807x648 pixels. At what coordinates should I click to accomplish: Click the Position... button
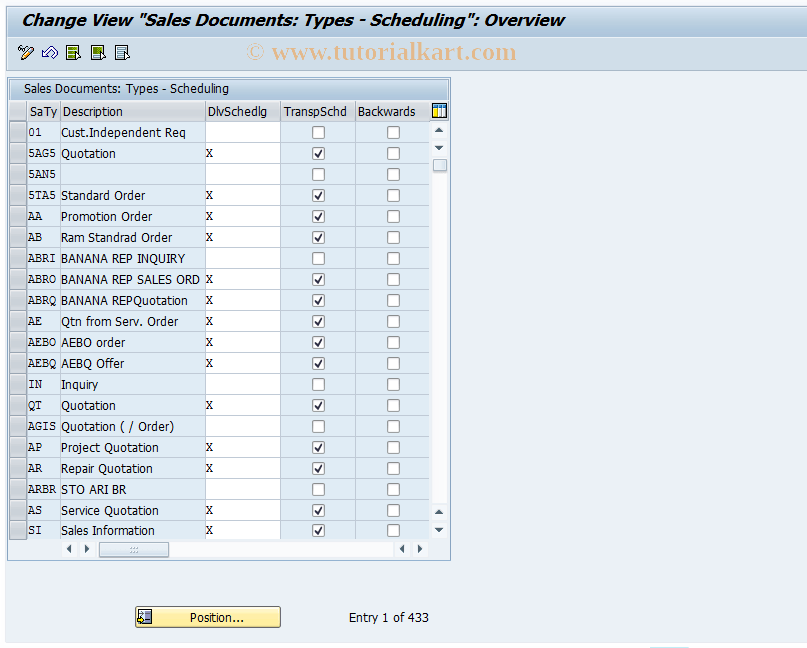207,617
